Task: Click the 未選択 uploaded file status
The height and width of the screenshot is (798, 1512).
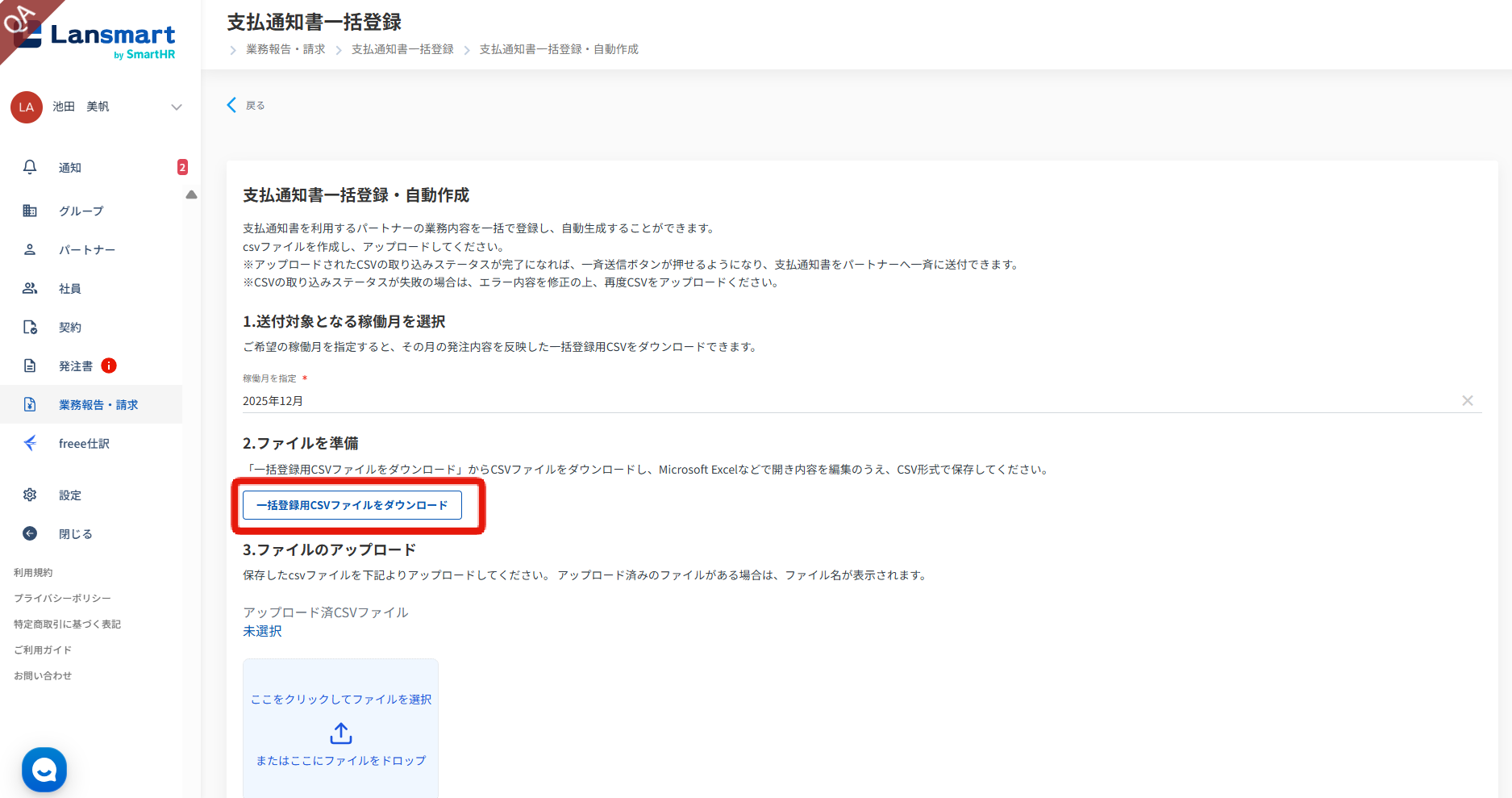Action: tap(262, 631)
